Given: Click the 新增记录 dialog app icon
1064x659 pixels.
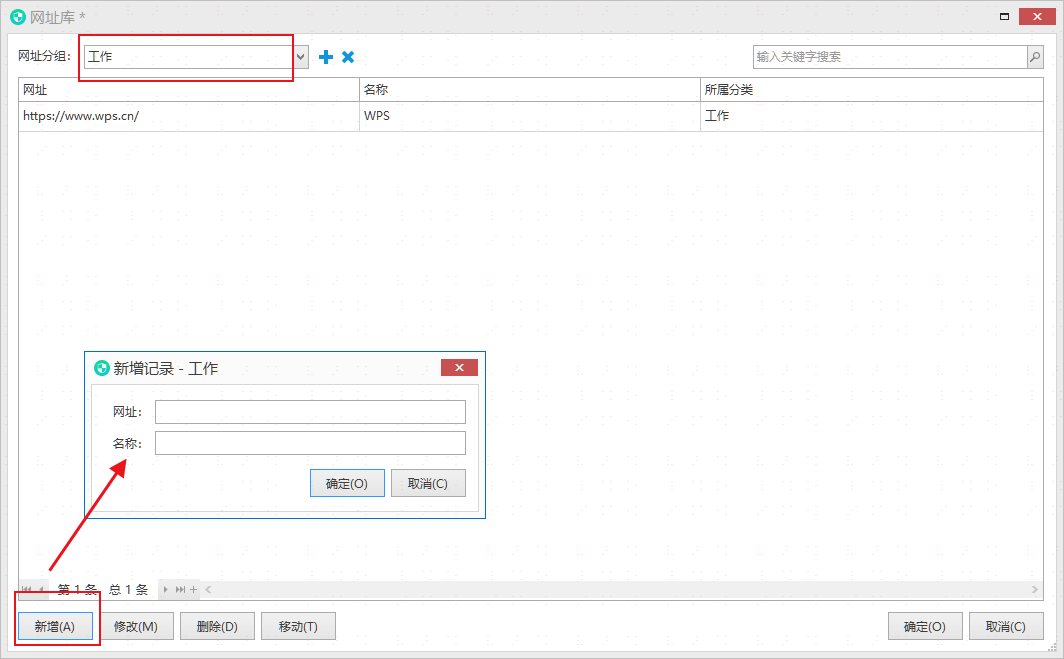Looking at the screenshot, I should coord(102,369).
